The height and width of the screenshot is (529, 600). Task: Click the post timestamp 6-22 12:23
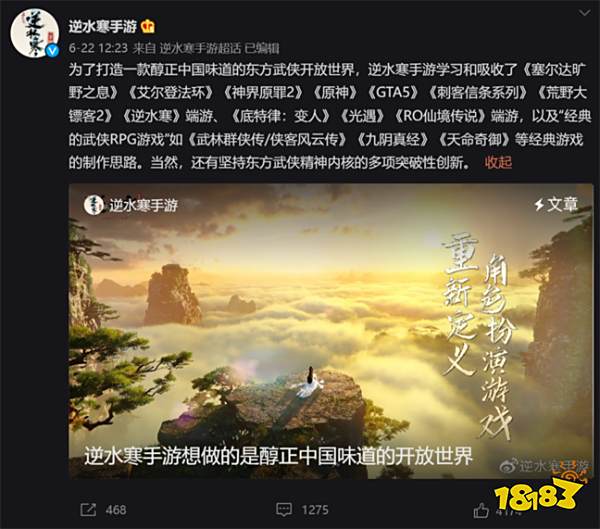[x=98, y=48]
